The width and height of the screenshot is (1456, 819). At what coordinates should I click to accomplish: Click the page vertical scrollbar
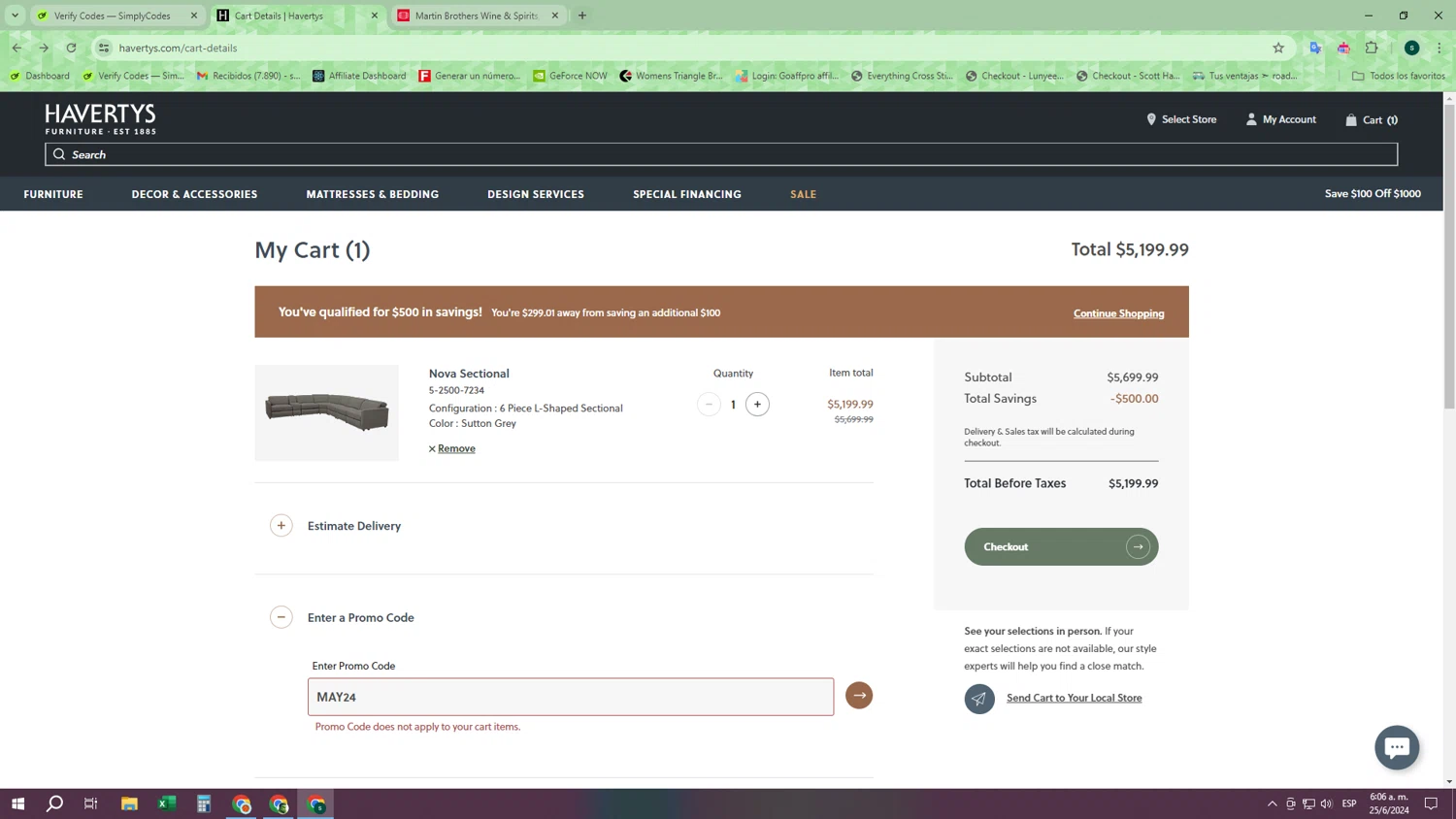[x=1449, y=256]
